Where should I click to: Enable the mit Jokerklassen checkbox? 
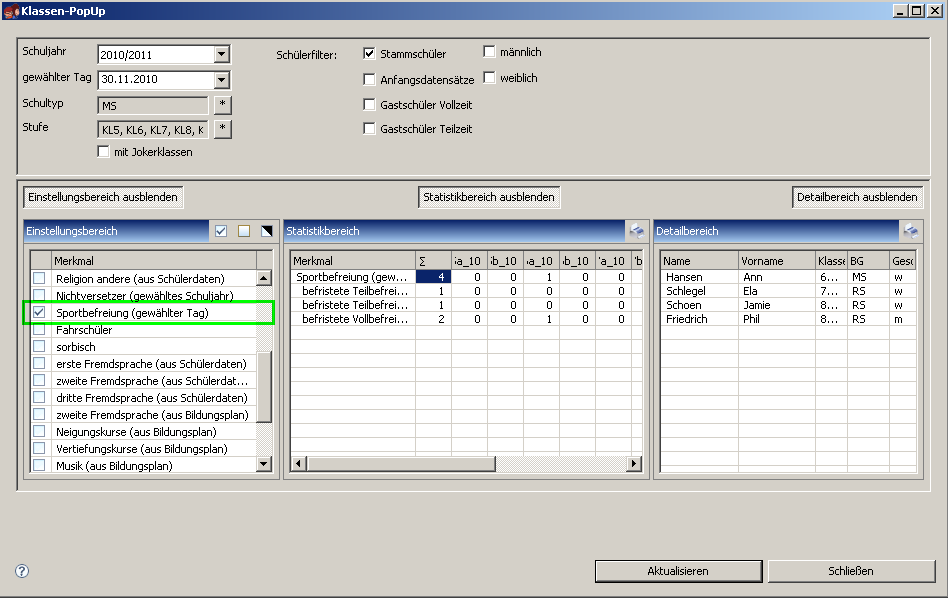tap(104, 152)
